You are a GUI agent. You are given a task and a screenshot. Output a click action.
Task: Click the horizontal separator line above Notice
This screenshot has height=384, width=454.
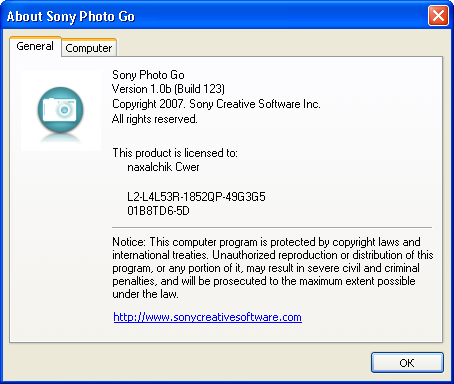coord(272,227)
